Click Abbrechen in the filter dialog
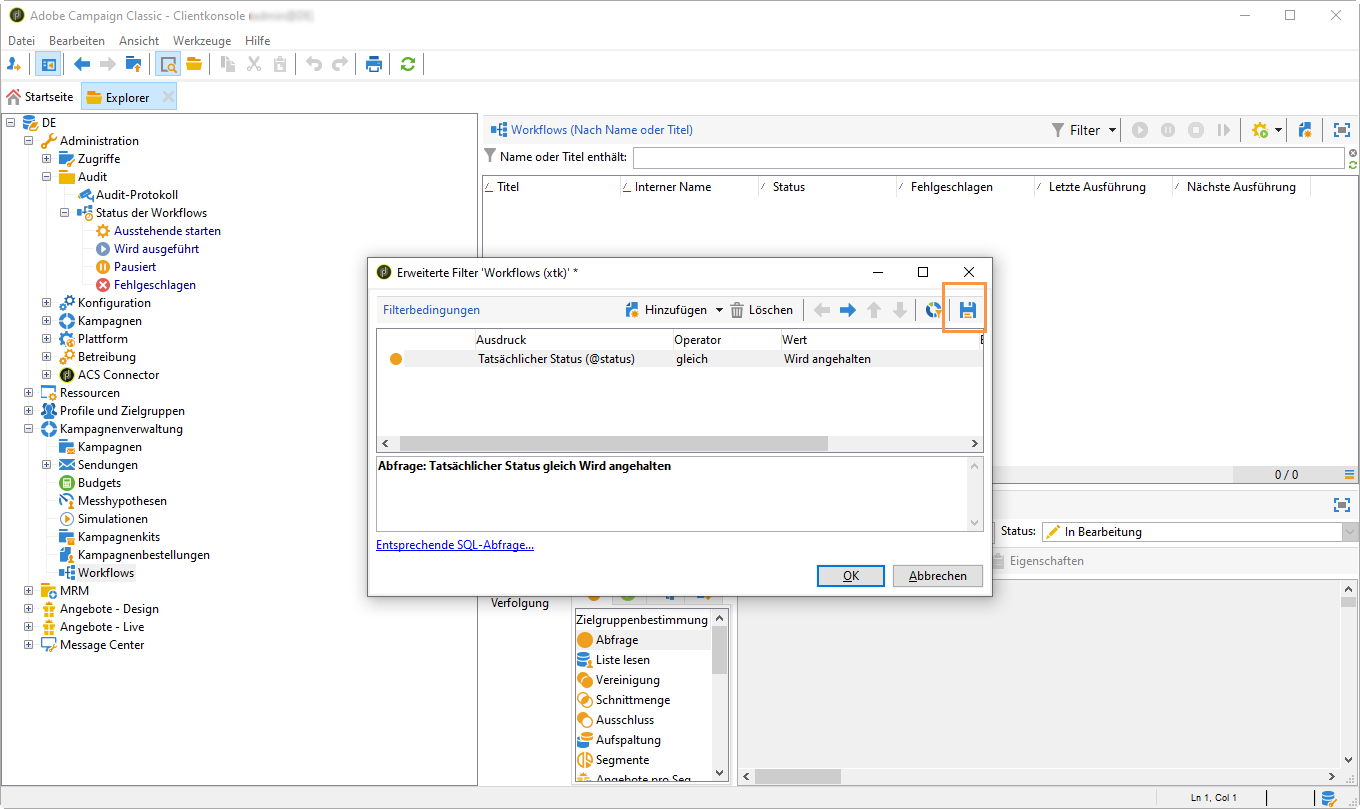Screen dimensions: 1360x809 click(938, 576)
